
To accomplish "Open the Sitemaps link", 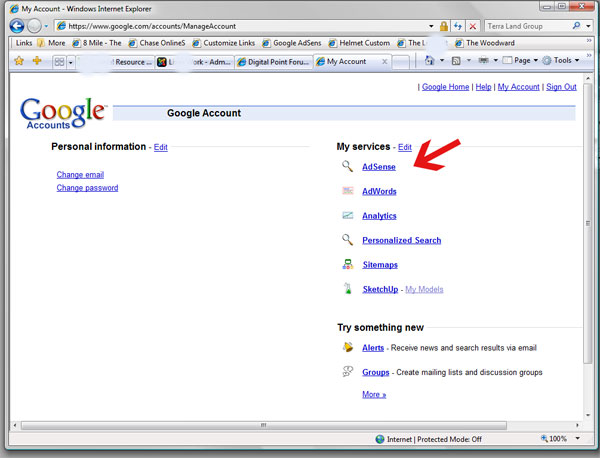I will (380, 265).
